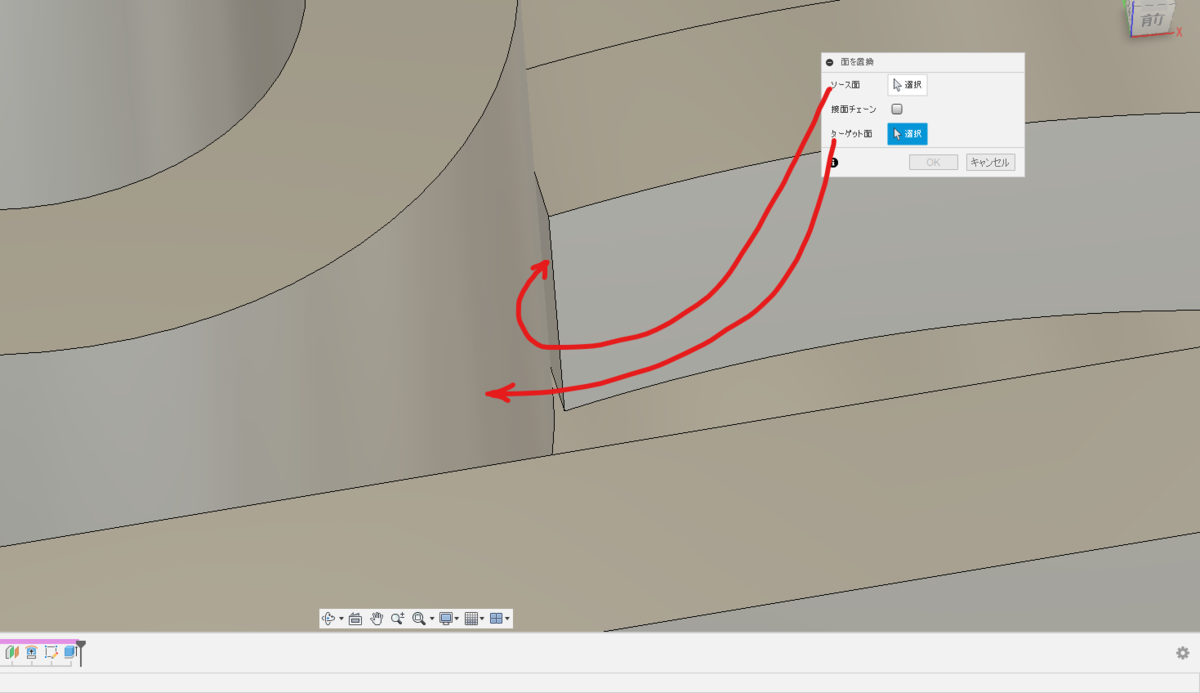Click the ターゲット面 選択 button
This screenshot has height=693, width=1200.
click(907, 134)
